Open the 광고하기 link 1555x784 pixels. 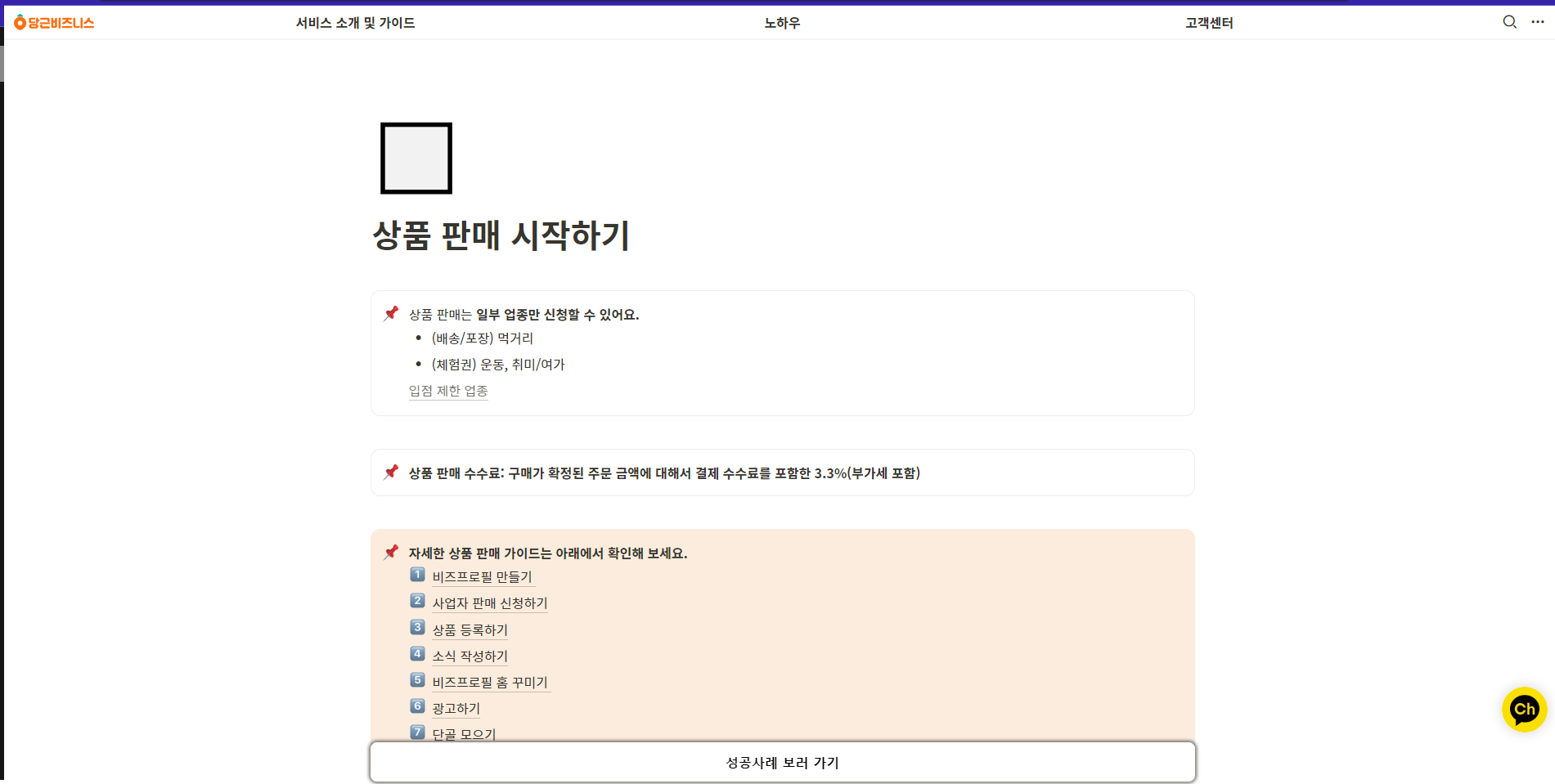tap(456, 709)
